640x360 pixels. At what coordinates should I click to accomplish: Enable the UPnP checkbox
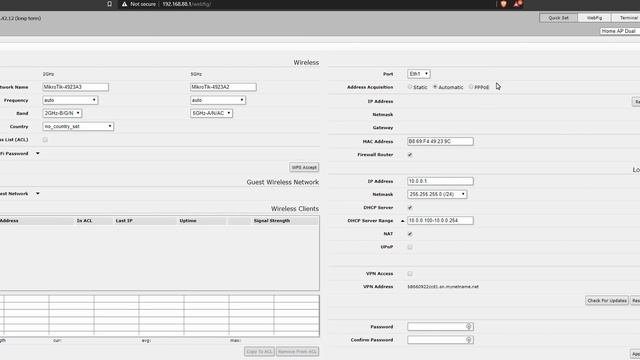point(410,247)
